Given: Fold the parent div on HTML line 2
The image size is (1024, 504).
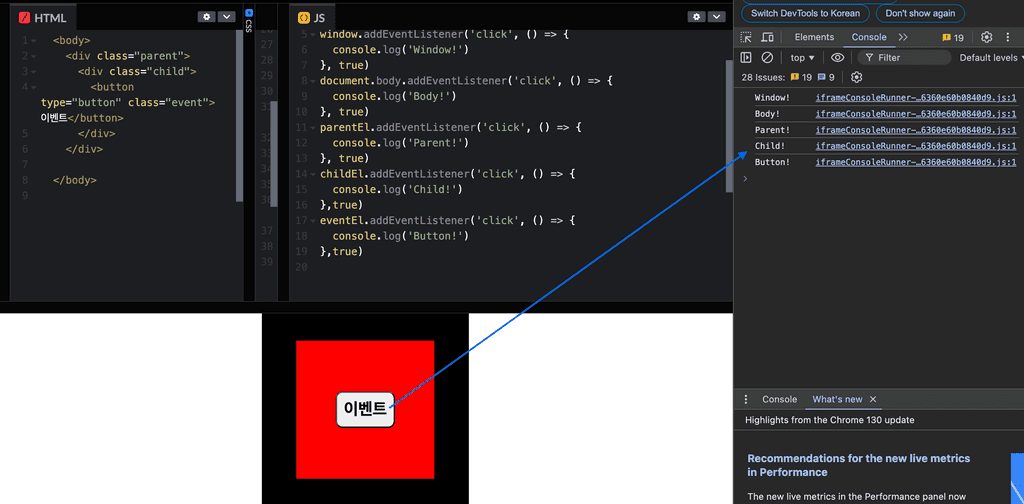Looking at the screenshot, I should pos(33,57).
